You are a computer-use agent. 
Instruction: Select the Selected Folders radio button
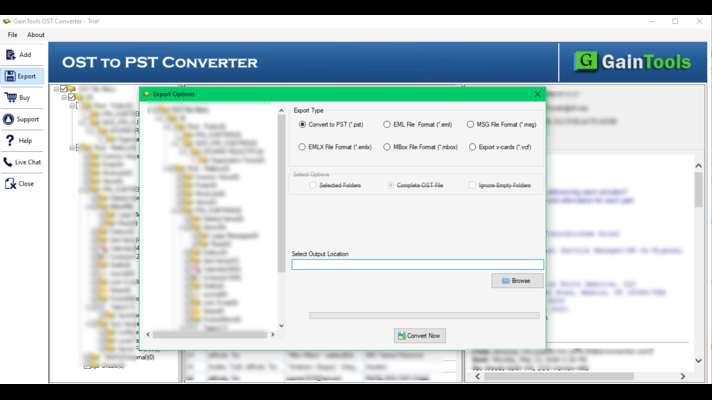[313, 185]
